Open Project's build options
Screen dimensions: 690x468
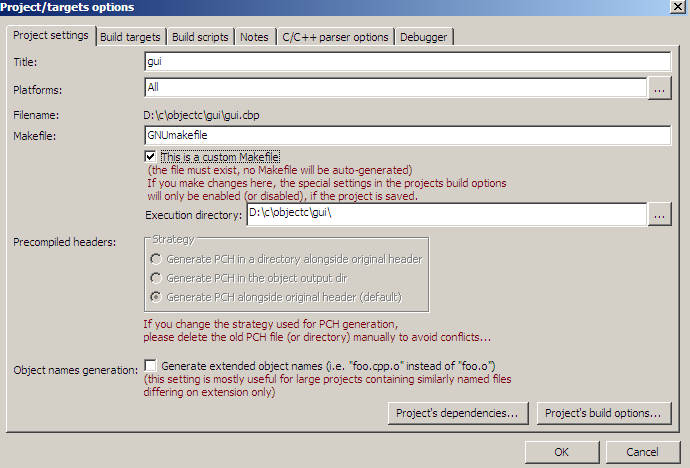point(603,413)
